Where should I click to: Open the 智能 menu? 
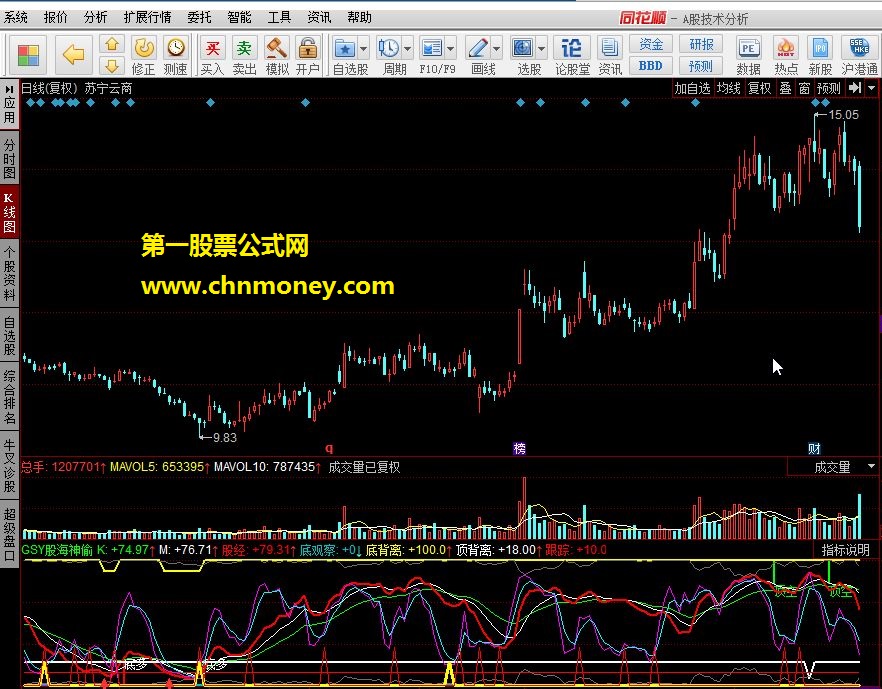coord(239,17)
